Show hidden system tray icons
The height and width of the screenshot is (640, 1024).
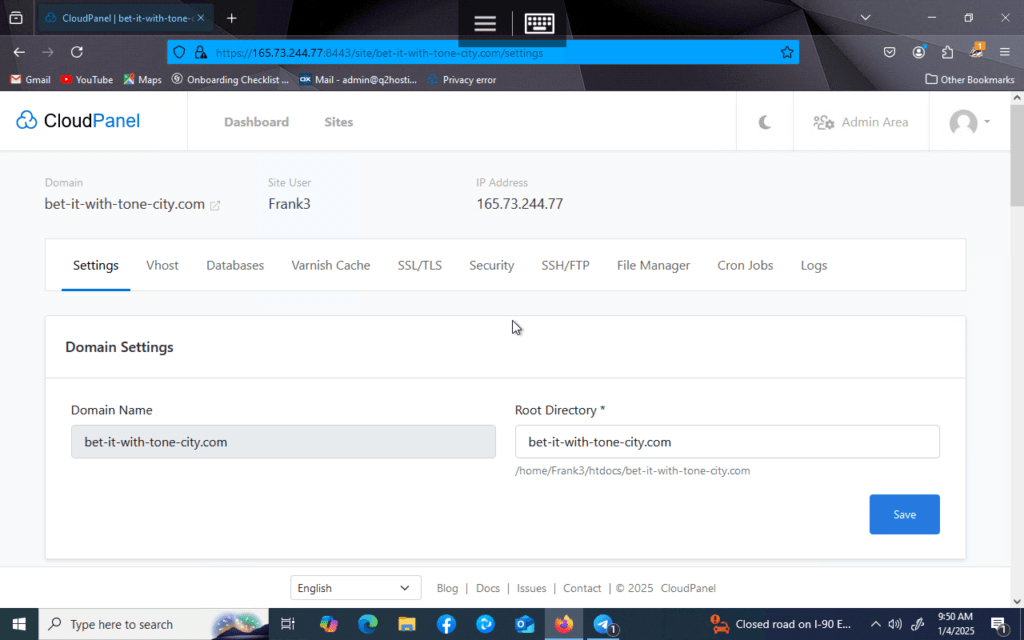pos(876,624)
